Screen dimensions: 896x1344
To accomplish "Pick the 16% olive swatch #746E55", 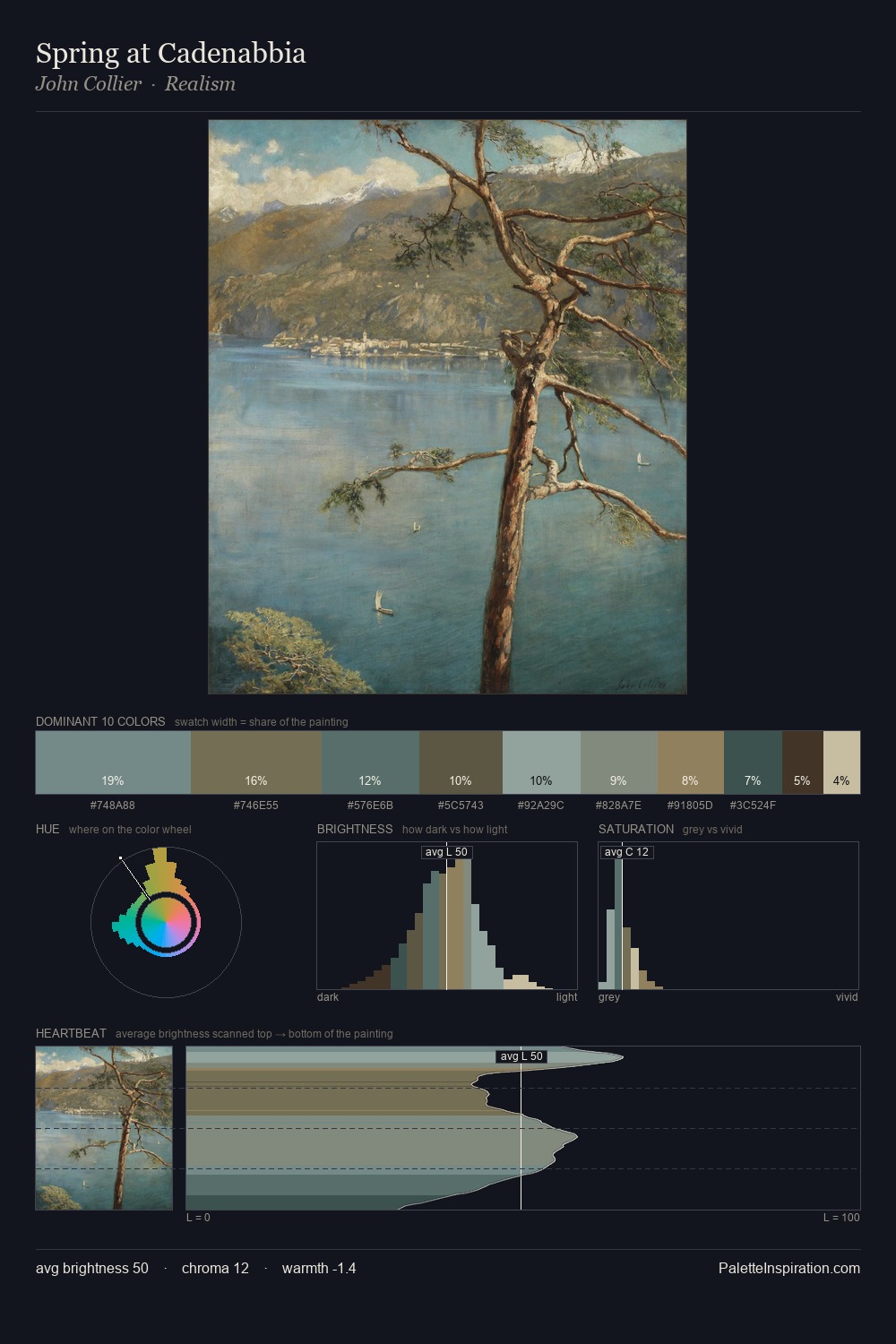I will pyautogui.click(x=256, y=762).
